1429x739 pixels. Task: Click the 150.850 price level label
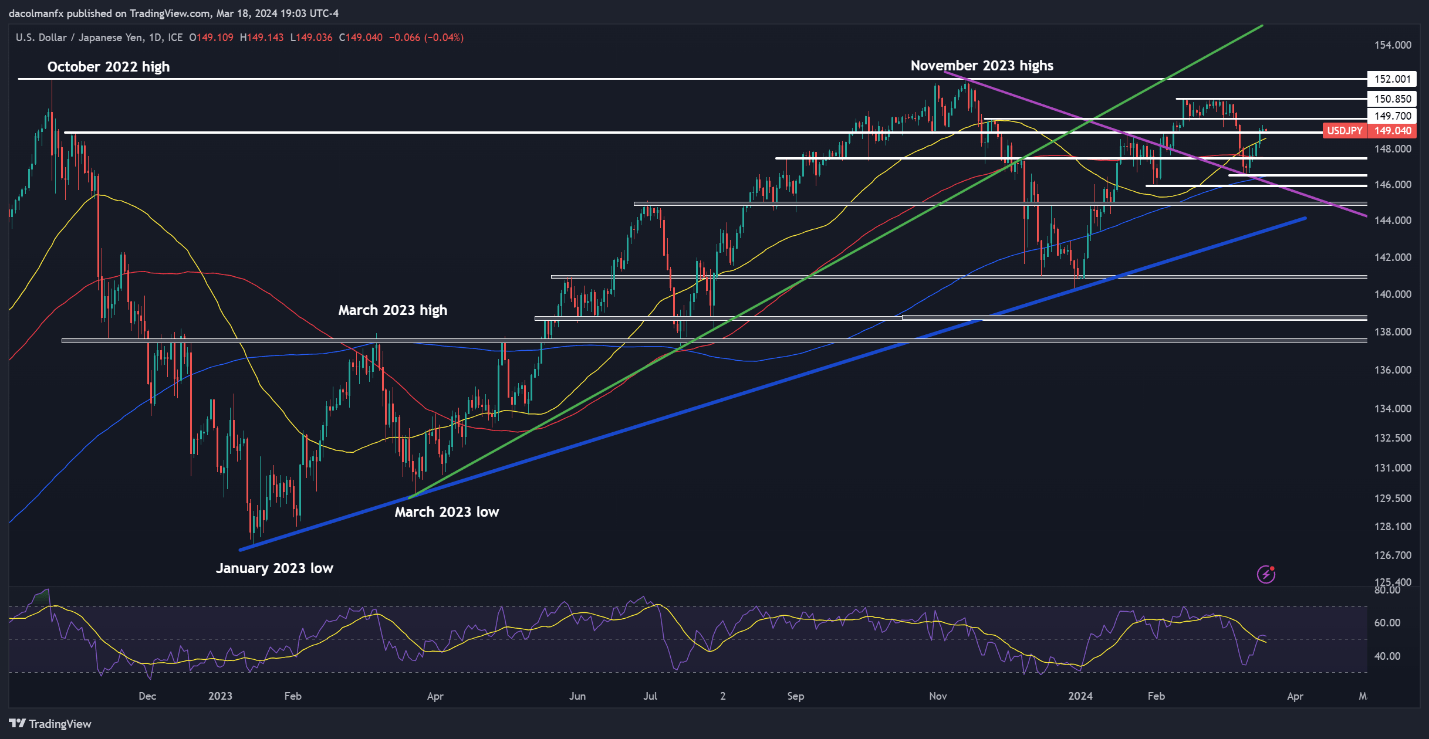coord(1392,99)
